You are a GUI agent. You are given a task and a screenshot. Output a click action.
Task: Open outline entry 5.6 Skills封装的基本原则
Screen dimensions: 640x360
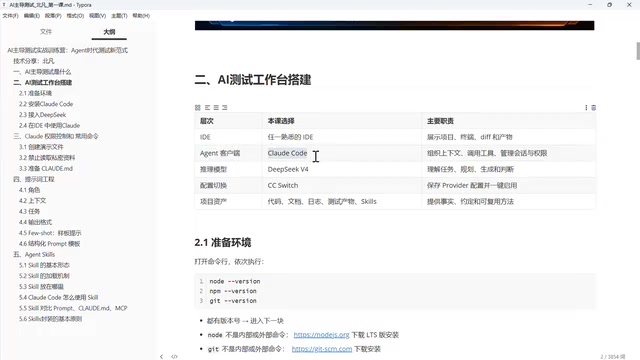(x=50, y=319)
